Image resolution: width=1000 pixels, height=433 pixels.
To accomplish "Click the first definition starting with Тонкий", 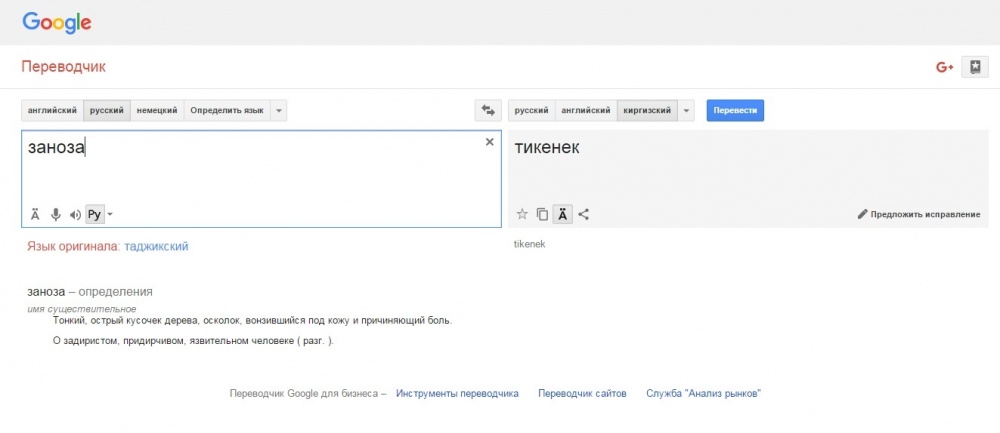I will (x=253, y=321).
